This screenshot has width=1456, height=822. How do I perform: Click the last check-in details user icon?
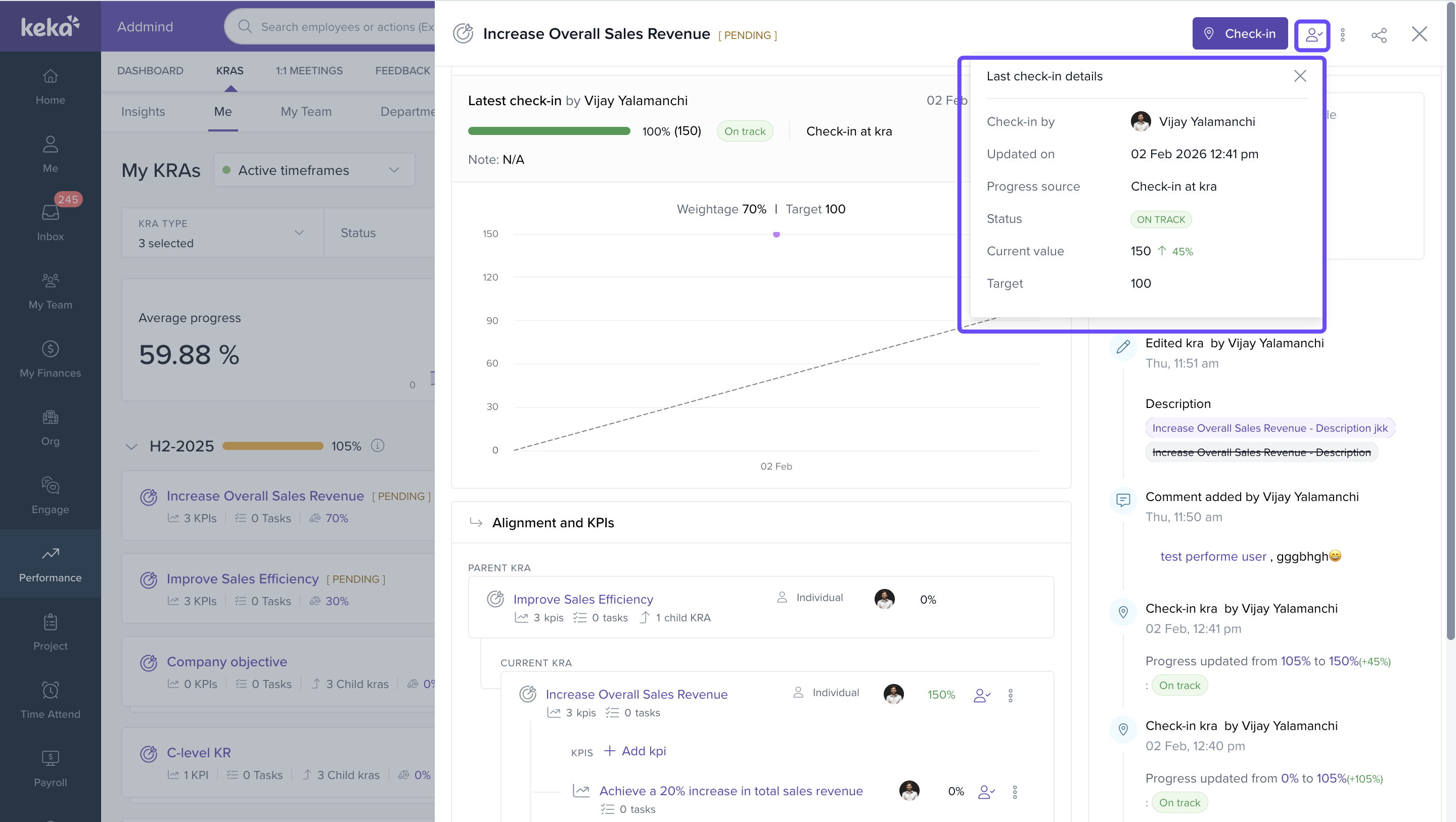click(x=1312, y=35)
